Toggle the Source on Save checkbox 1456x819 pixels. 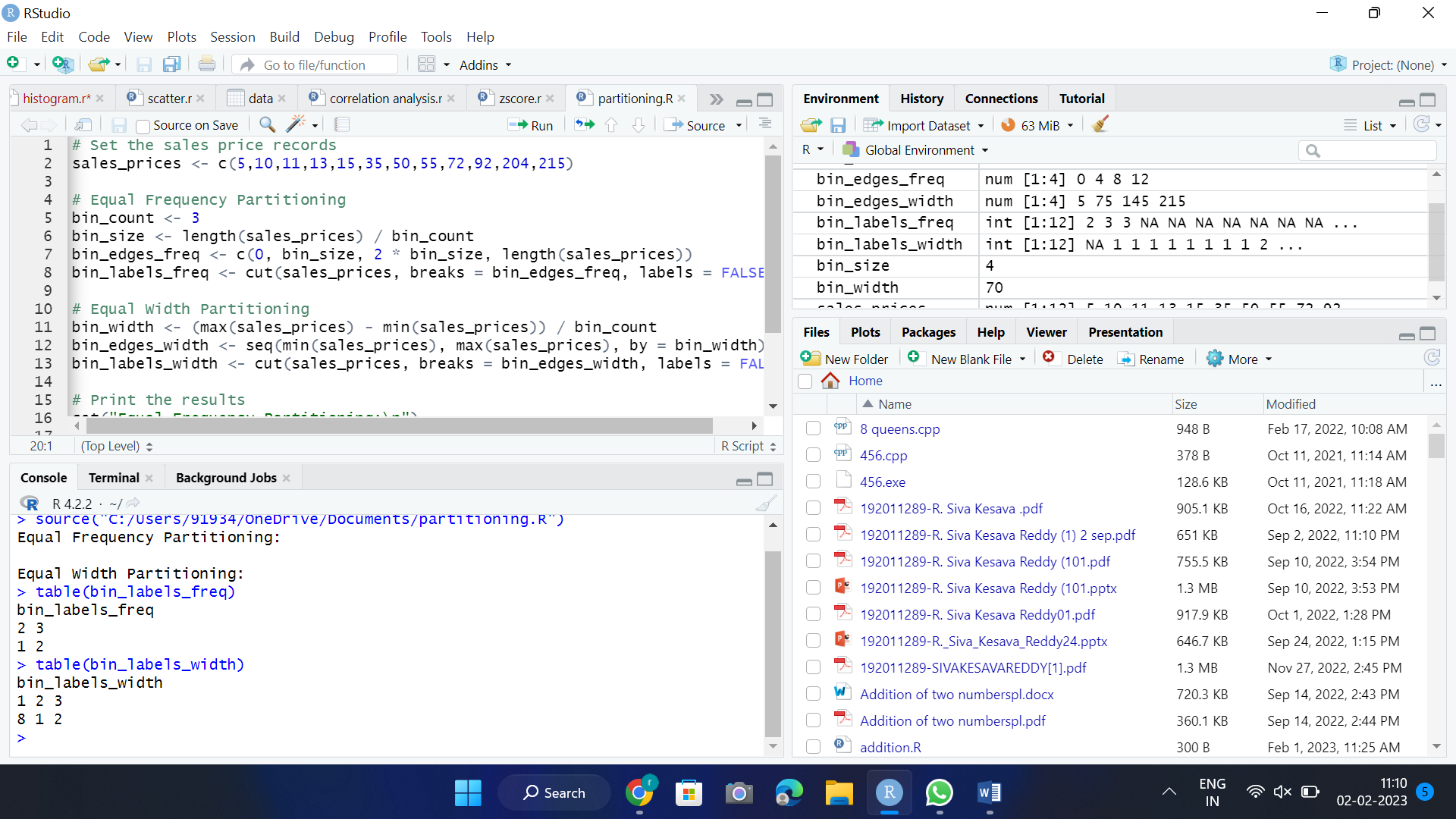click(x=143, y=126)
